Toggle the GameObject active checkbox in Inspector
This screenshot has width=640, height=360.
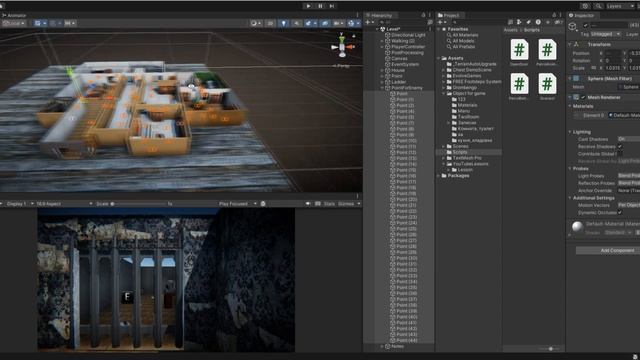(x=586, y=25)
